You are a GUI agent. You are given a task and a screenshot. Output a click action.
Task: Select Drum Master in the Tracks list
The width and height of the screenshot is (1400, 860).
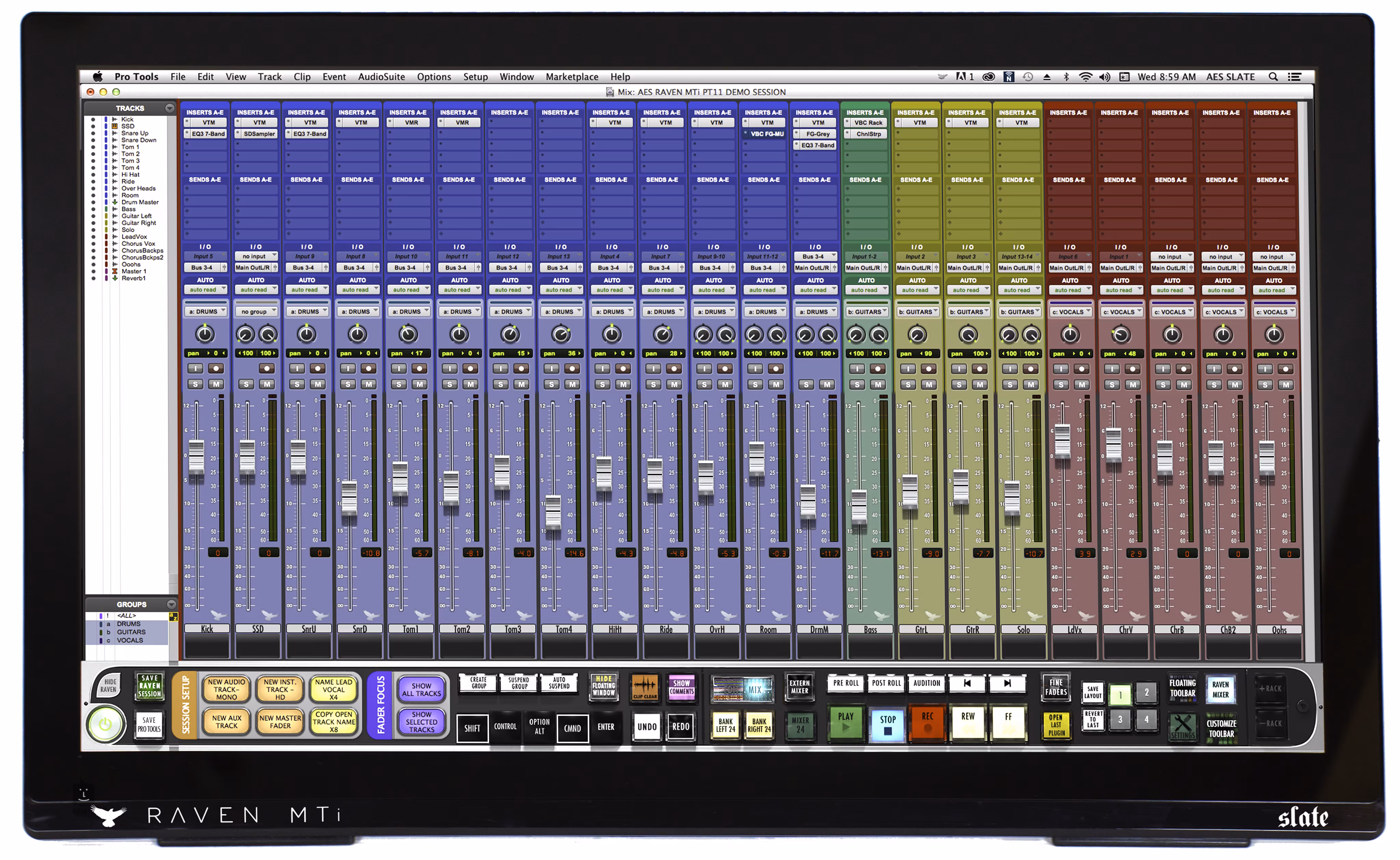139,202
